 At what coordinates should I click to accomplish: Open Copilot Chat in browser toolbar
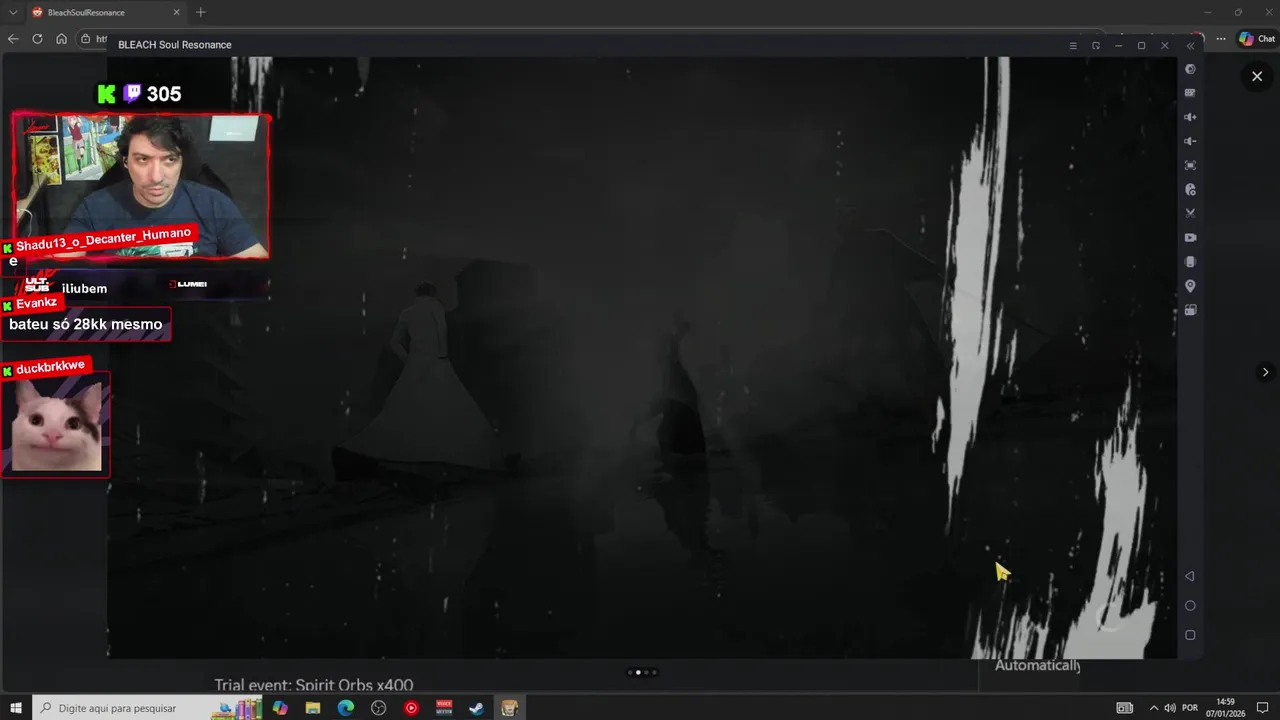coord(1257,39)
